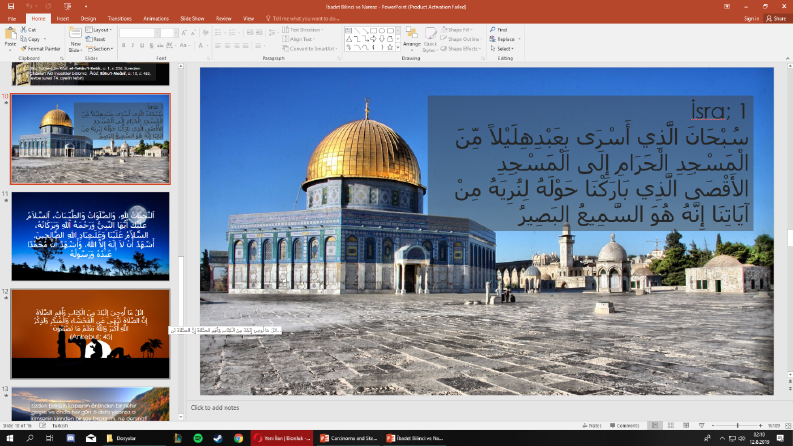This screenshot has width=793, height=446.
Task: Decrease font size
Action: click(x=194, y=33)
